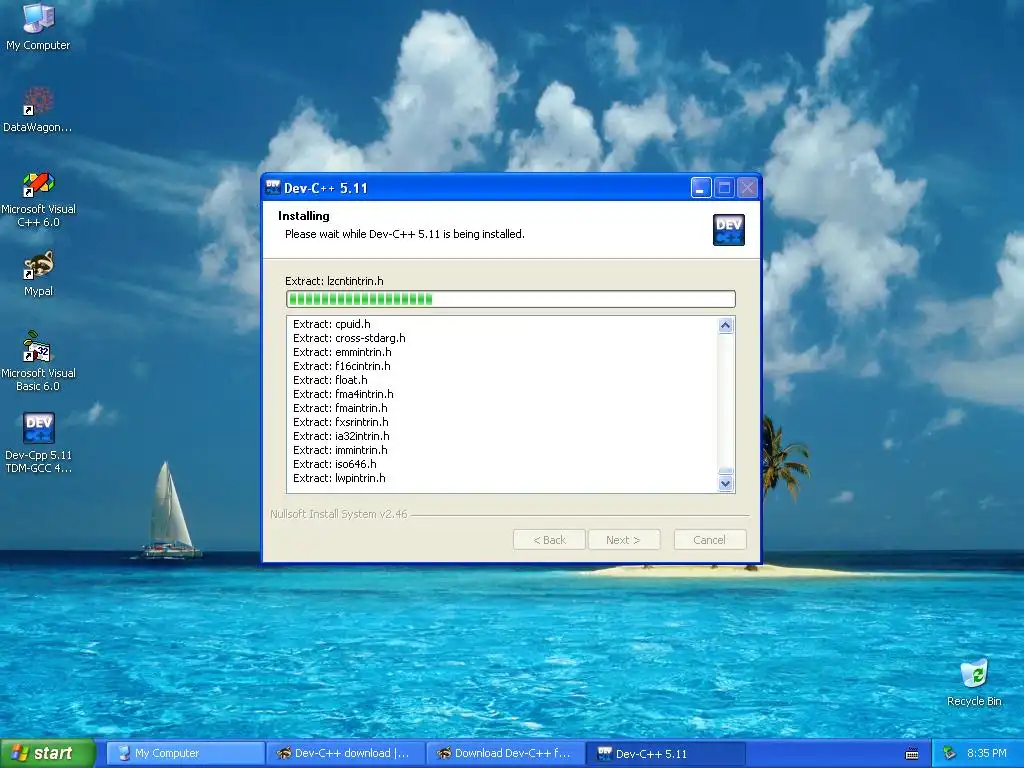Click the system tray network icon
The image size is (1024, 768).
pos(950,754)
